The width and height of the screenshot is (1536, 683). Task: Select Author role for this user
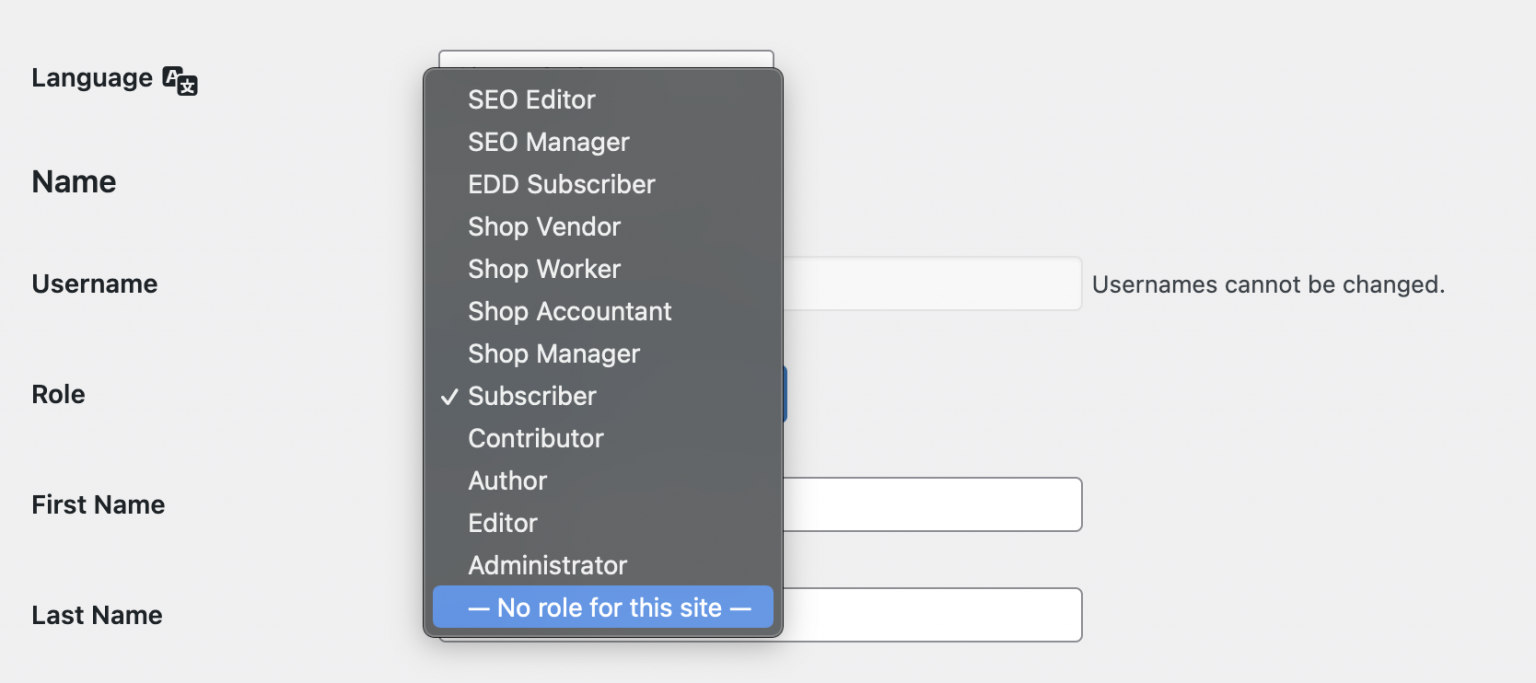pos(507,480)
